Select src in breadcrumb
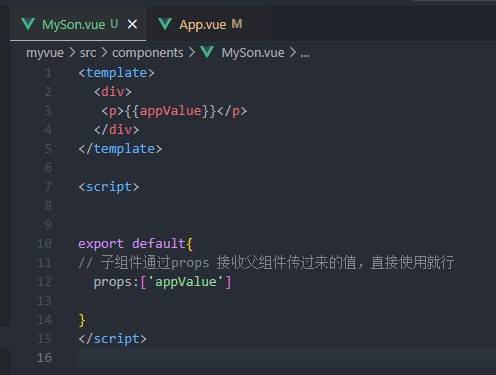Screen dimensions: 496x375 point(88,53)
